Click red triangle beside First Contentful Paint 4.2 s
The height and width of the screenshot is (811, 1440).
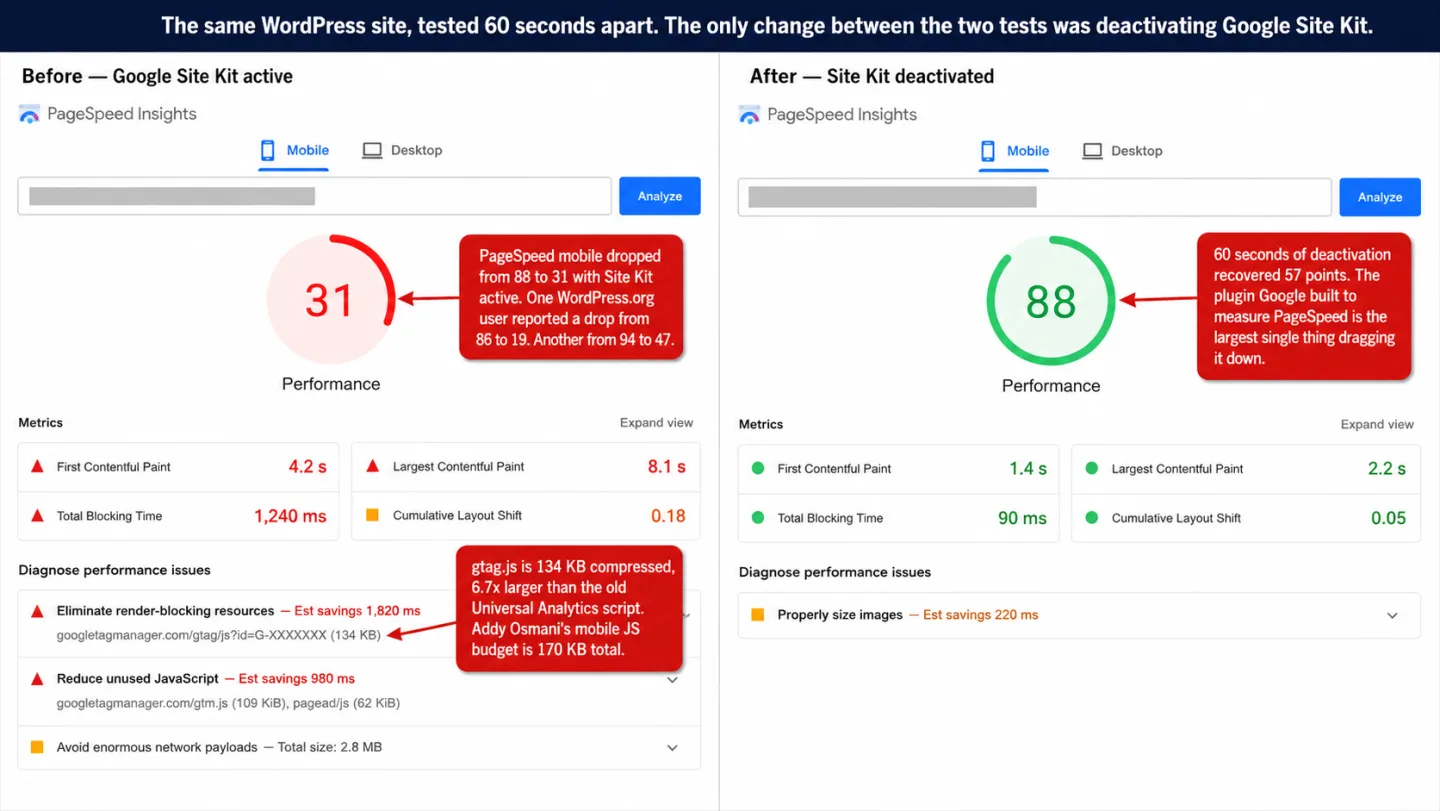pyautogui.click(x=37, y=467)
